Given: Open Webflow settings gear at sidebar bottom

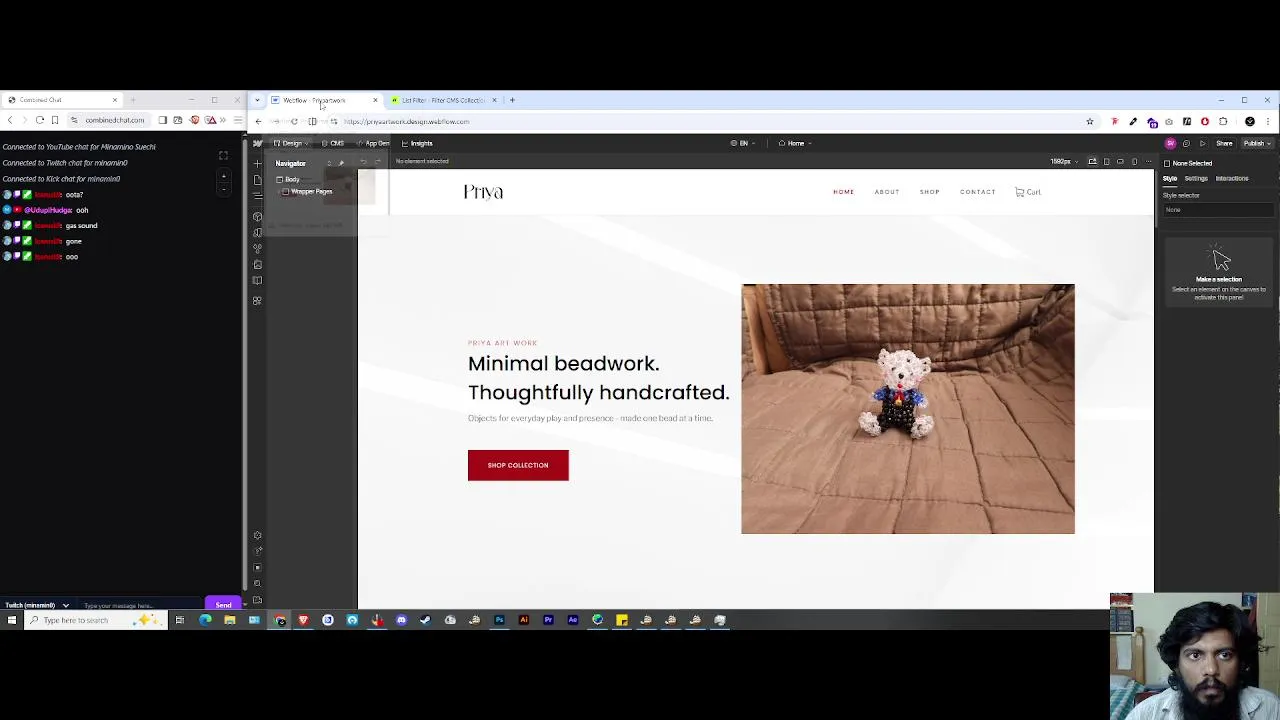Looking at the screenshot, I should click(x=258, y=535).
